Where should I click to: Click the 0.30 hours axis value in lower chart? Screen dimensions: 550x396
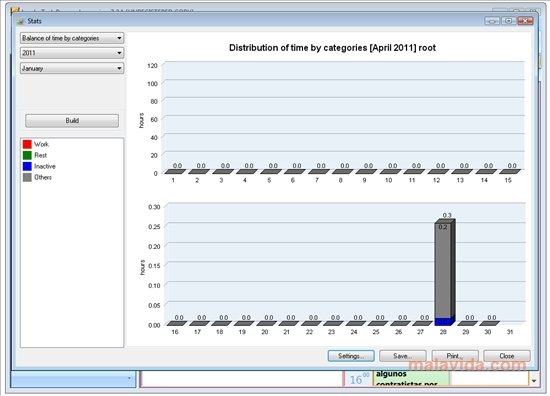click(x=154, y=207)
